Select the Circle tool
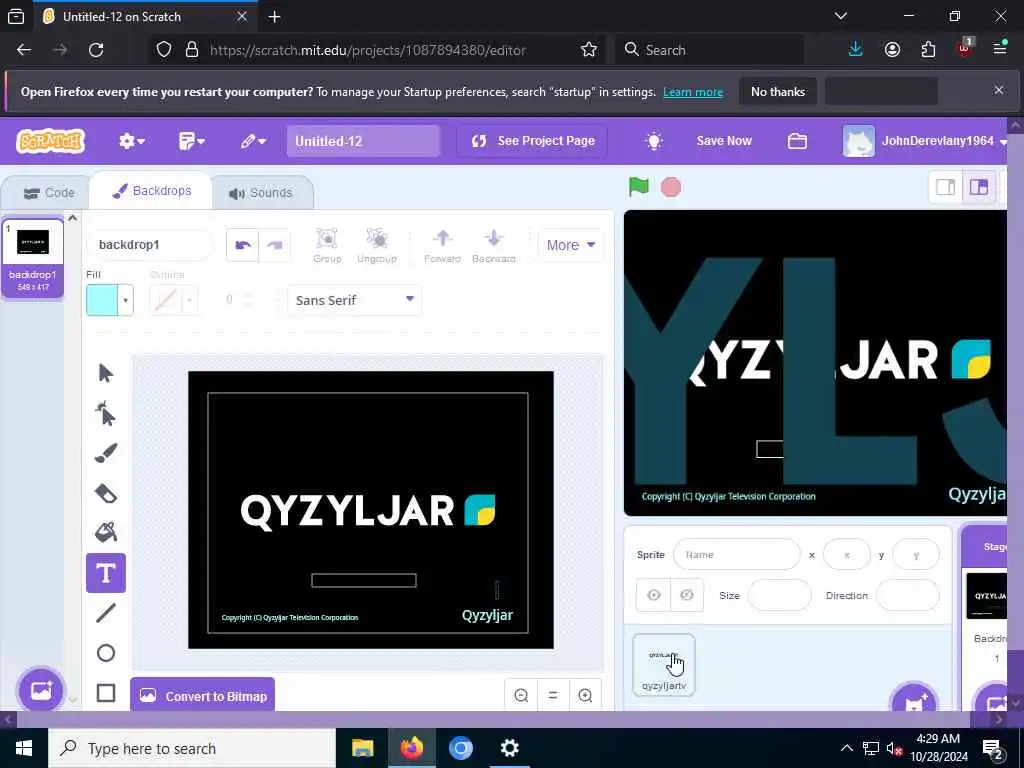 click(106, 653)
